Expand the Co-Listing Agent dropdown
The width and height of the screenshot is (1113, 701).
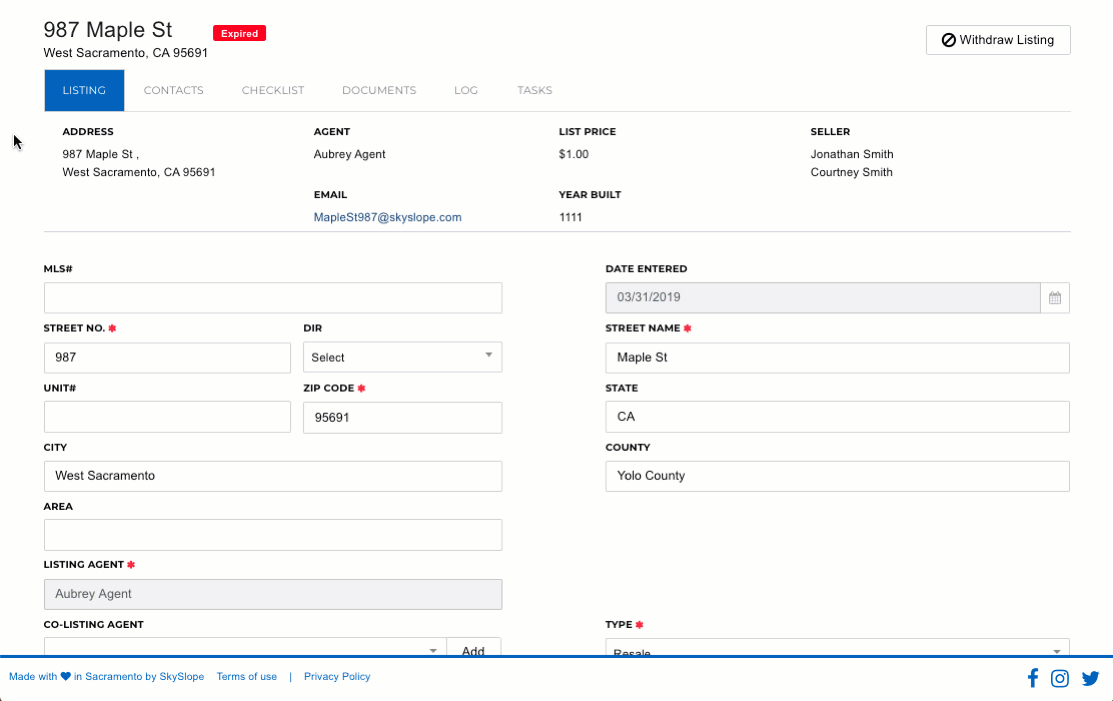click(245, 647)
